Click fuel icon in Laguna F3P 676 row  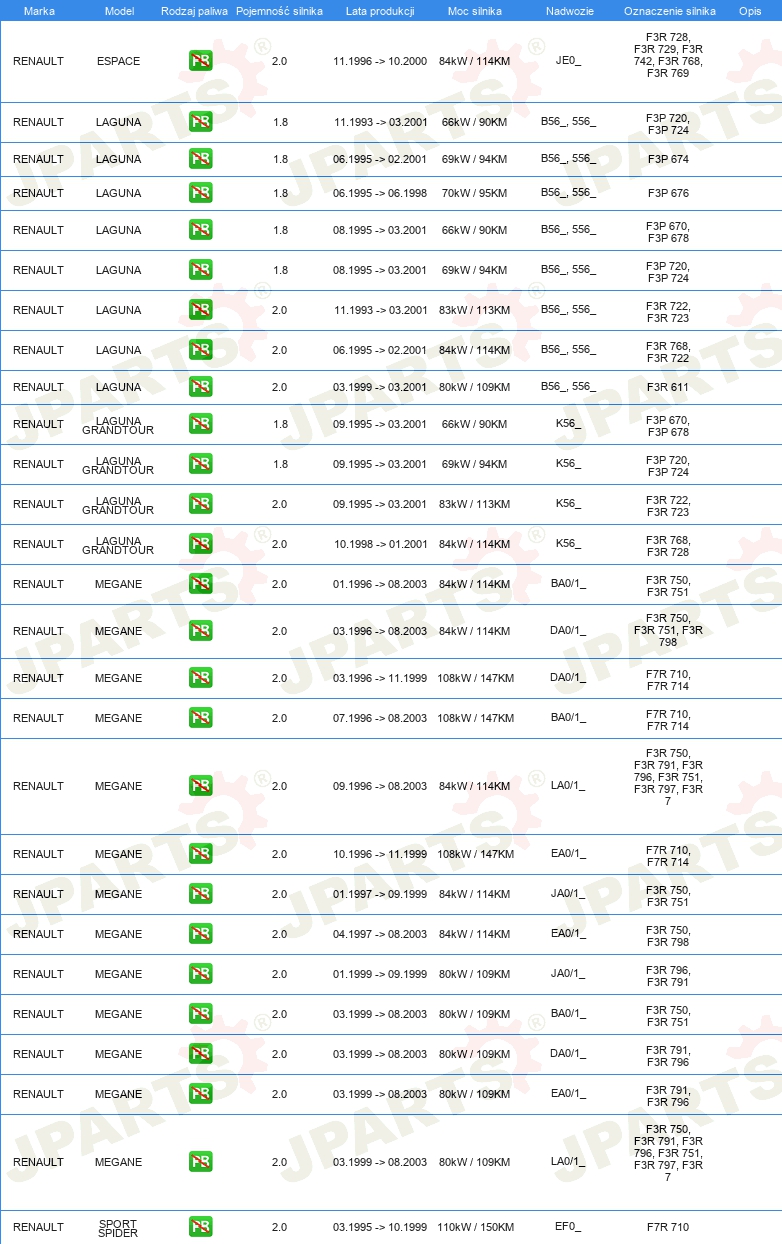pyautogui.click(x=200, y=193)
